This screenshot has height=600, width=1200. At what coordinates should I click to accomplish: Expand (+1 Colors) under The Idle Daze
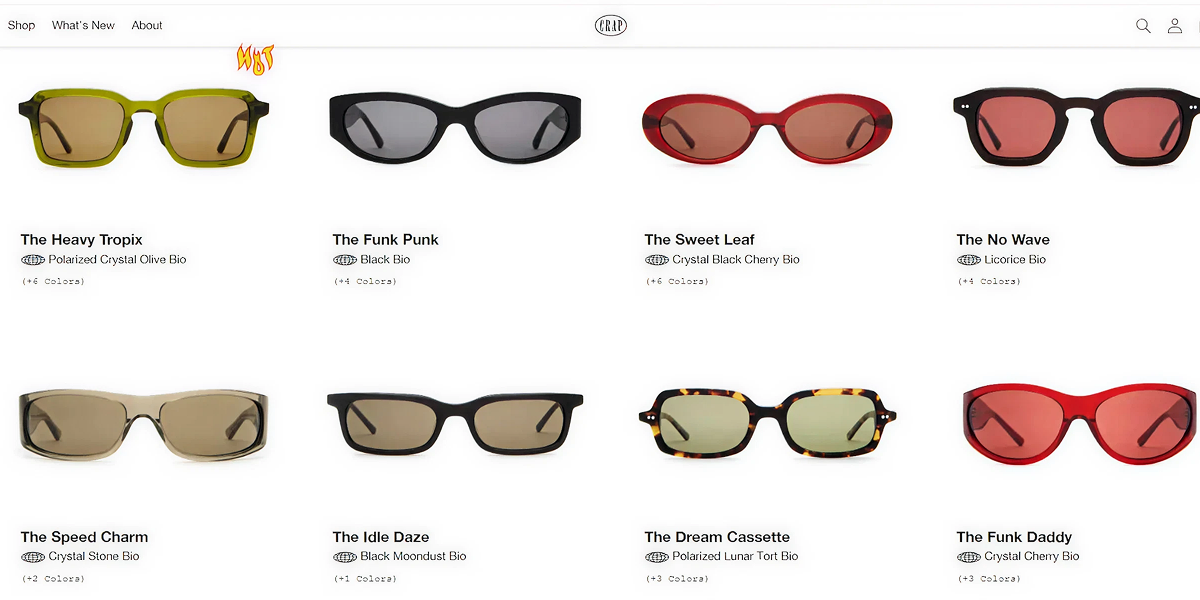pyautogui.click(x=365, y=578)
